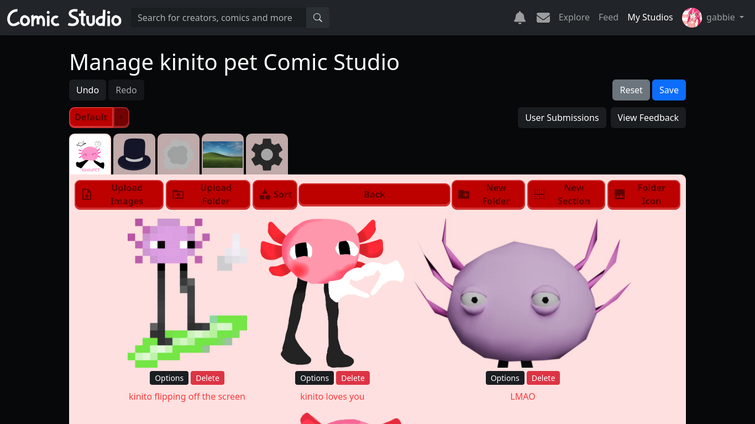Image resolution: width=755 pixels, height=424 pixels.
Task: Delete the LMAO image
Action: 543,378
